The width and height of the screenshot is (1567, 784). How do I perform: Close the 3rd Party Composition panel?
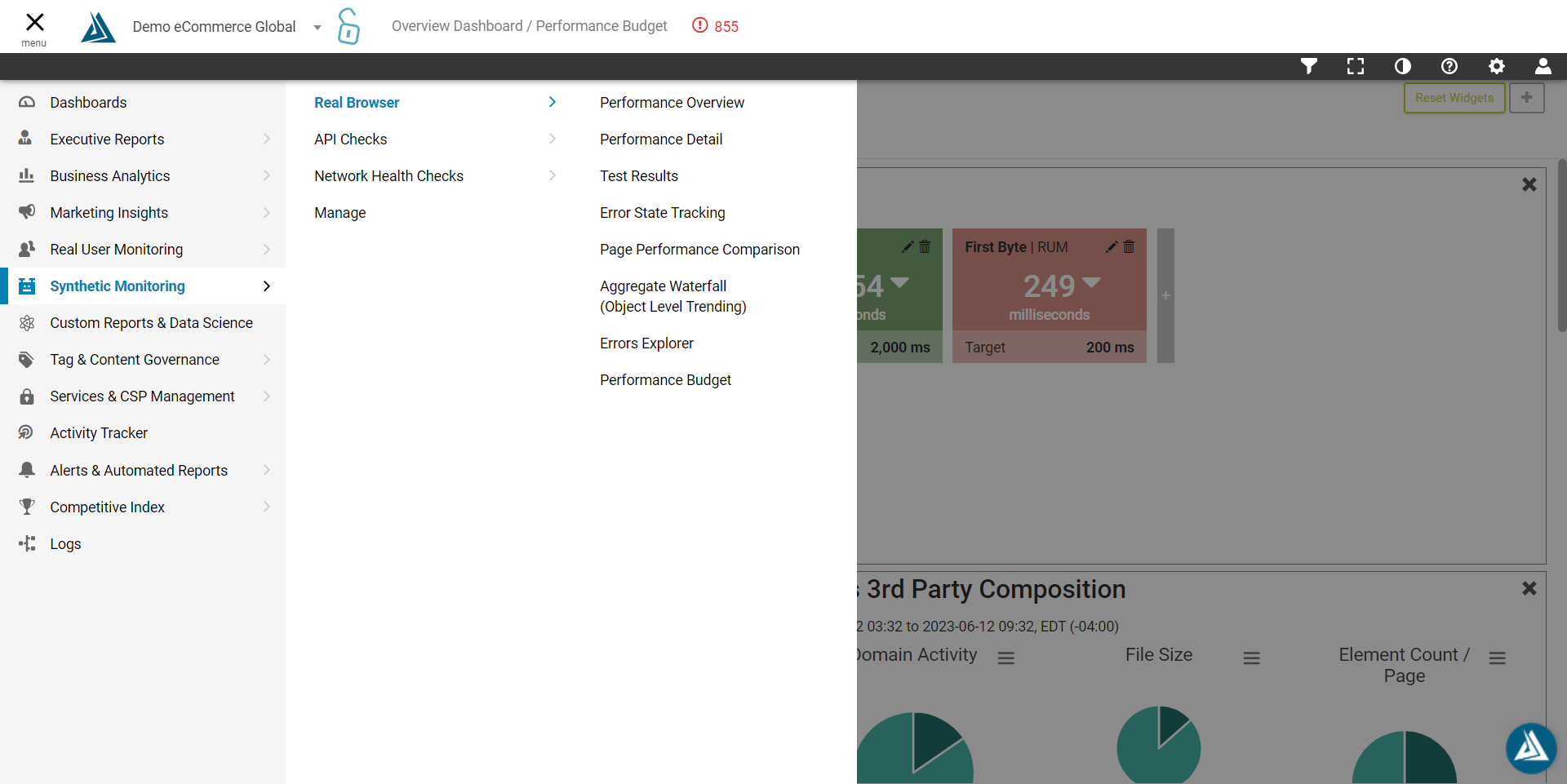click(x=1529, y=588)
